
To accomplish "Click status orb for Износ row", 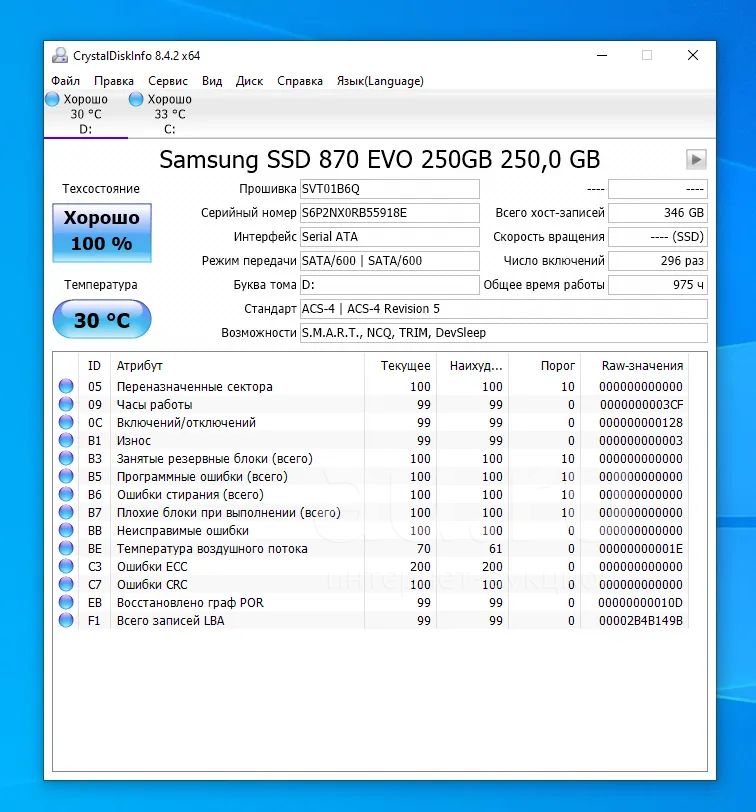I will click(x=66, y=440).
